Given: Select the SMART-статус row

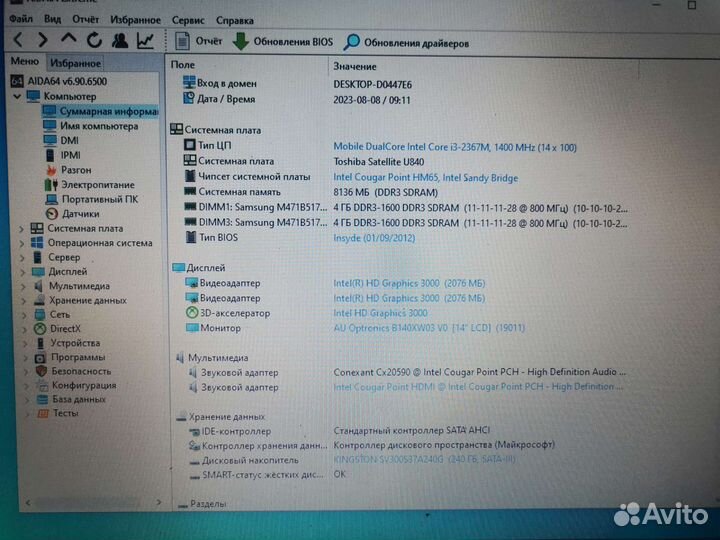Looking at the screenshot, I should (268, 474).
